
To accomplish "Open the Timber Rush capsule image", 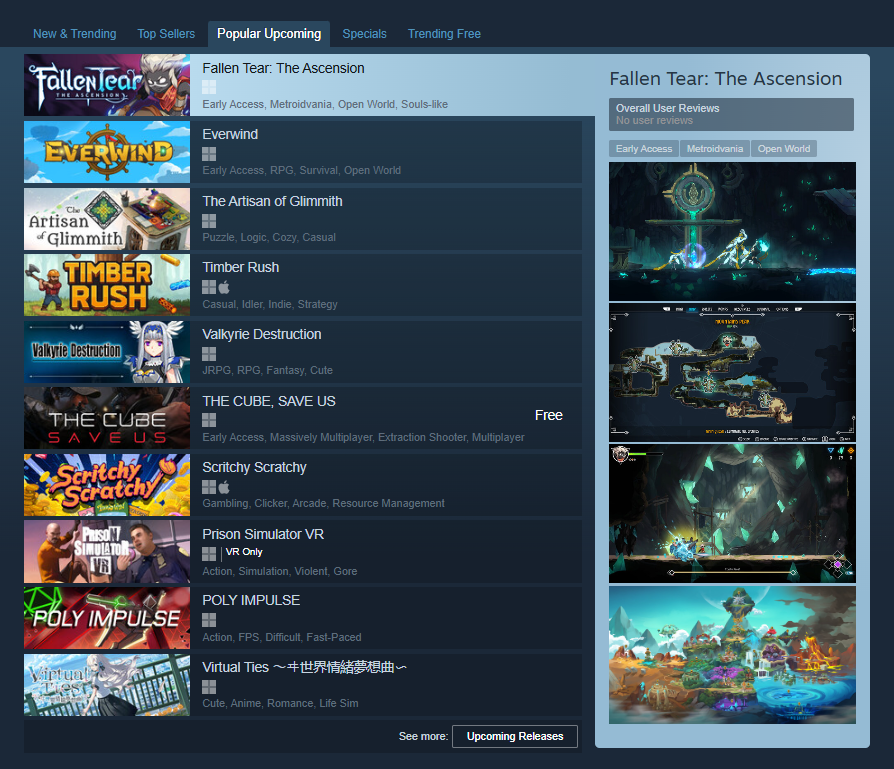I will pyautogui.click(x=107, y=285).
